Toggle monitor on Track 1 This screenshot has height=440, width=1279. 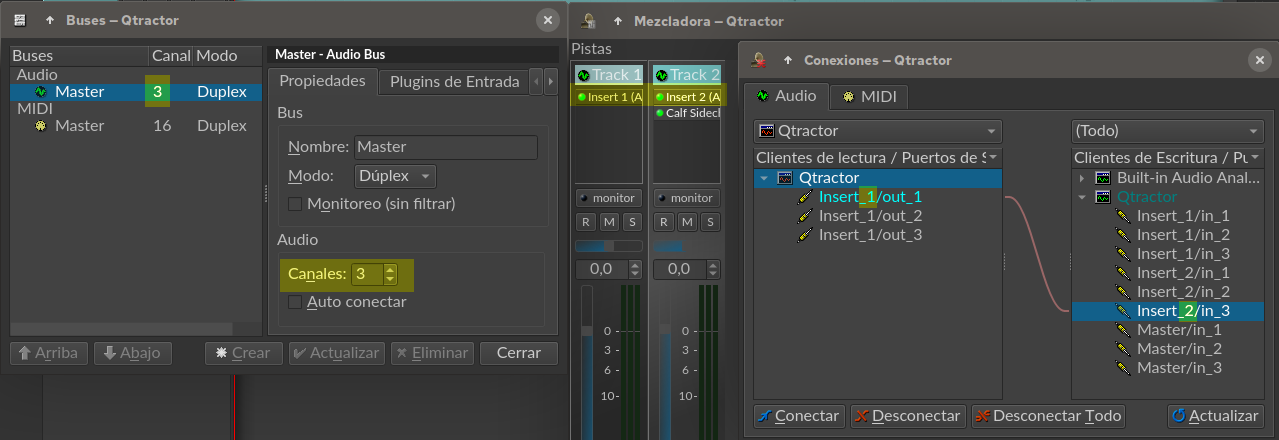point(608,198)
